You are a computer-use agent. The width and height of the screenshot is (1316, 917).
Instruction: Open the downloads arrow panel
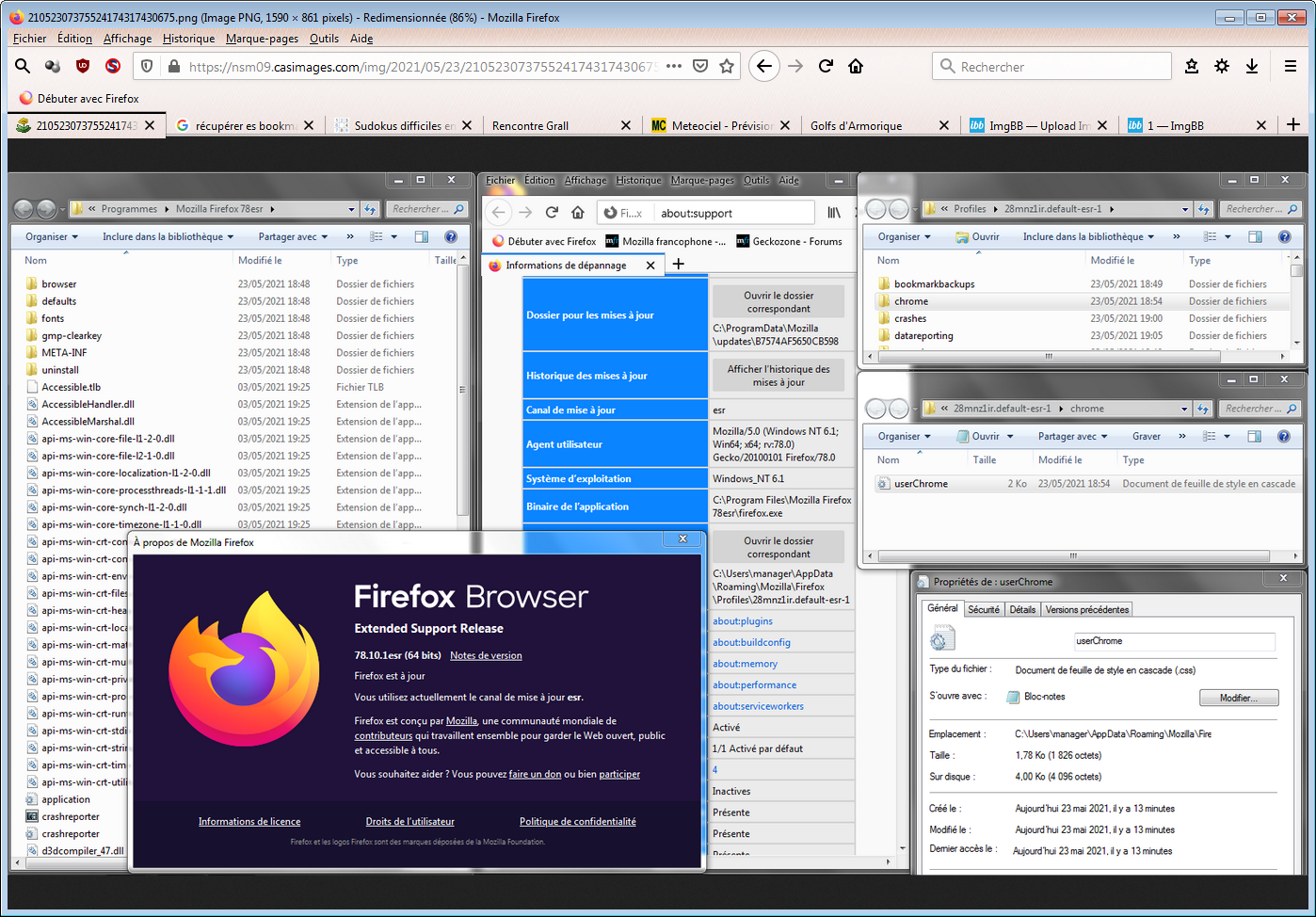click(1252, 66)
